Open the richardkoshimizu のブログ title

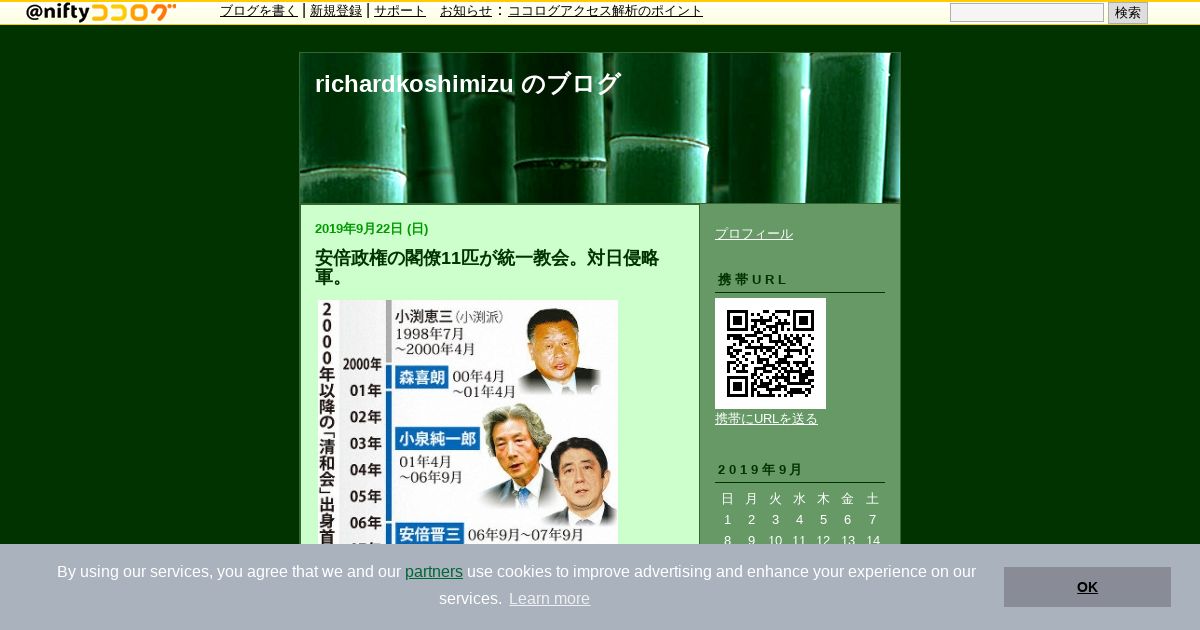(x=468, y=84)
